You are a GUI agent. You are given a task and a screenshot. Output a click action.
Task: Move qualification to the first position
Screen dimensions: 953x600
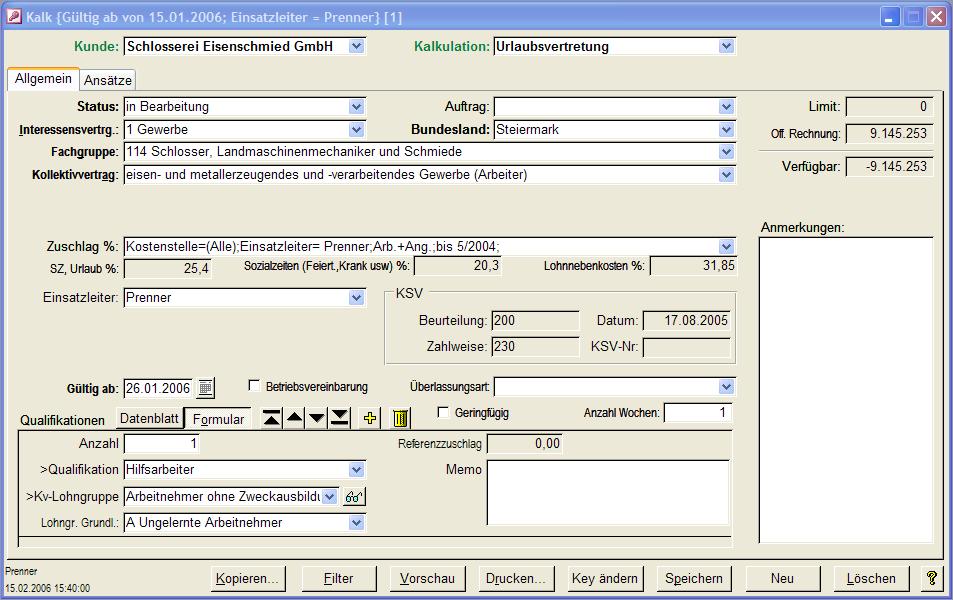click(272, 418)
